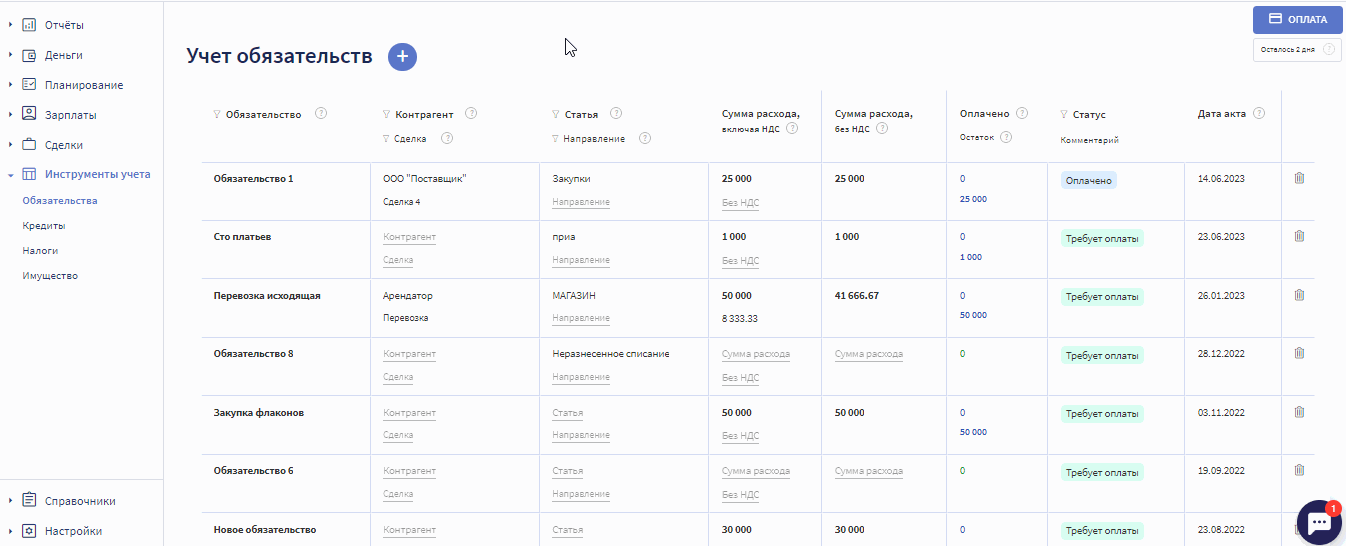The width and height of the screenshot is (1346, 546).
Task: Click the ОПЛАТА button
Action: click(1297, 19)
